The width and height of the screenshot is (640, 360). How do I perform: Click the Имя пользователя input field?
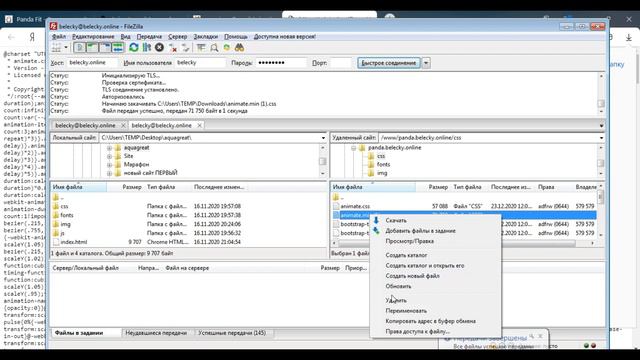coord(200,63)
